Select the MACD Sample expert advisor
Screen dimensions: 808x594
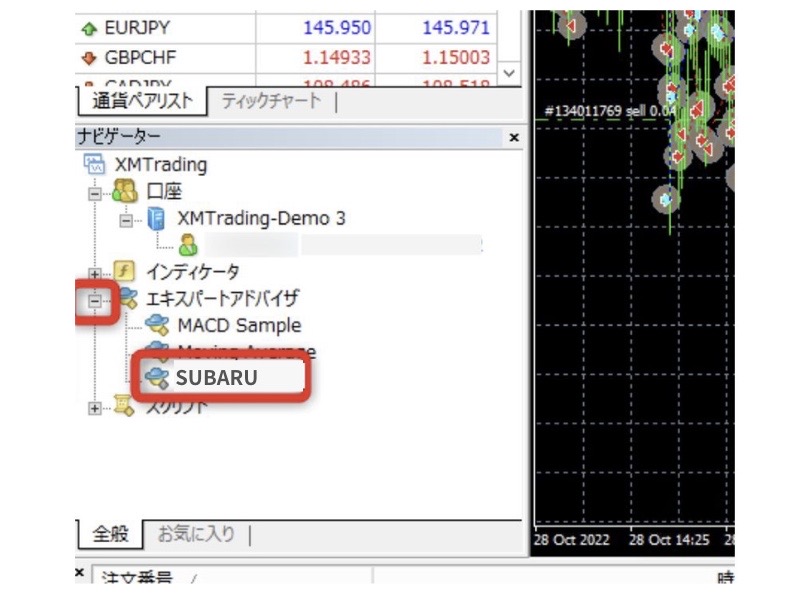tap(239, 326)
